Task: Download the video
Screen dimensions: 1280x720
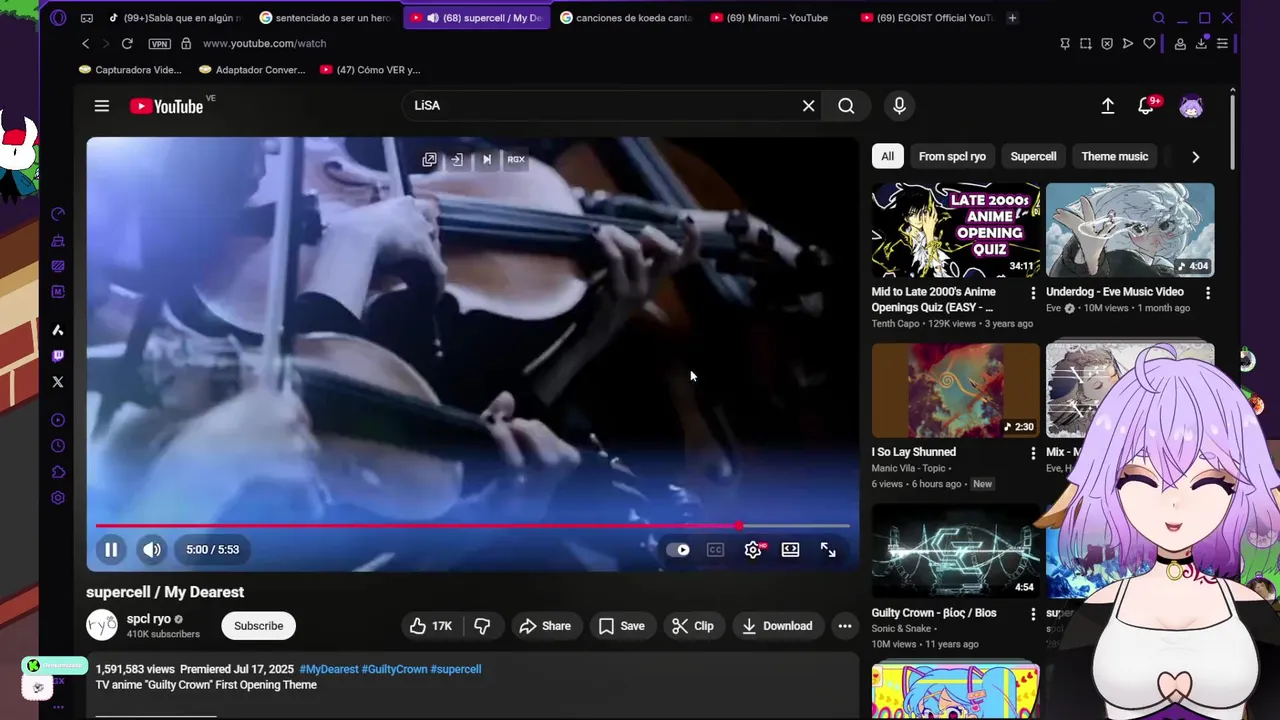Action: [x=777, y=626]
